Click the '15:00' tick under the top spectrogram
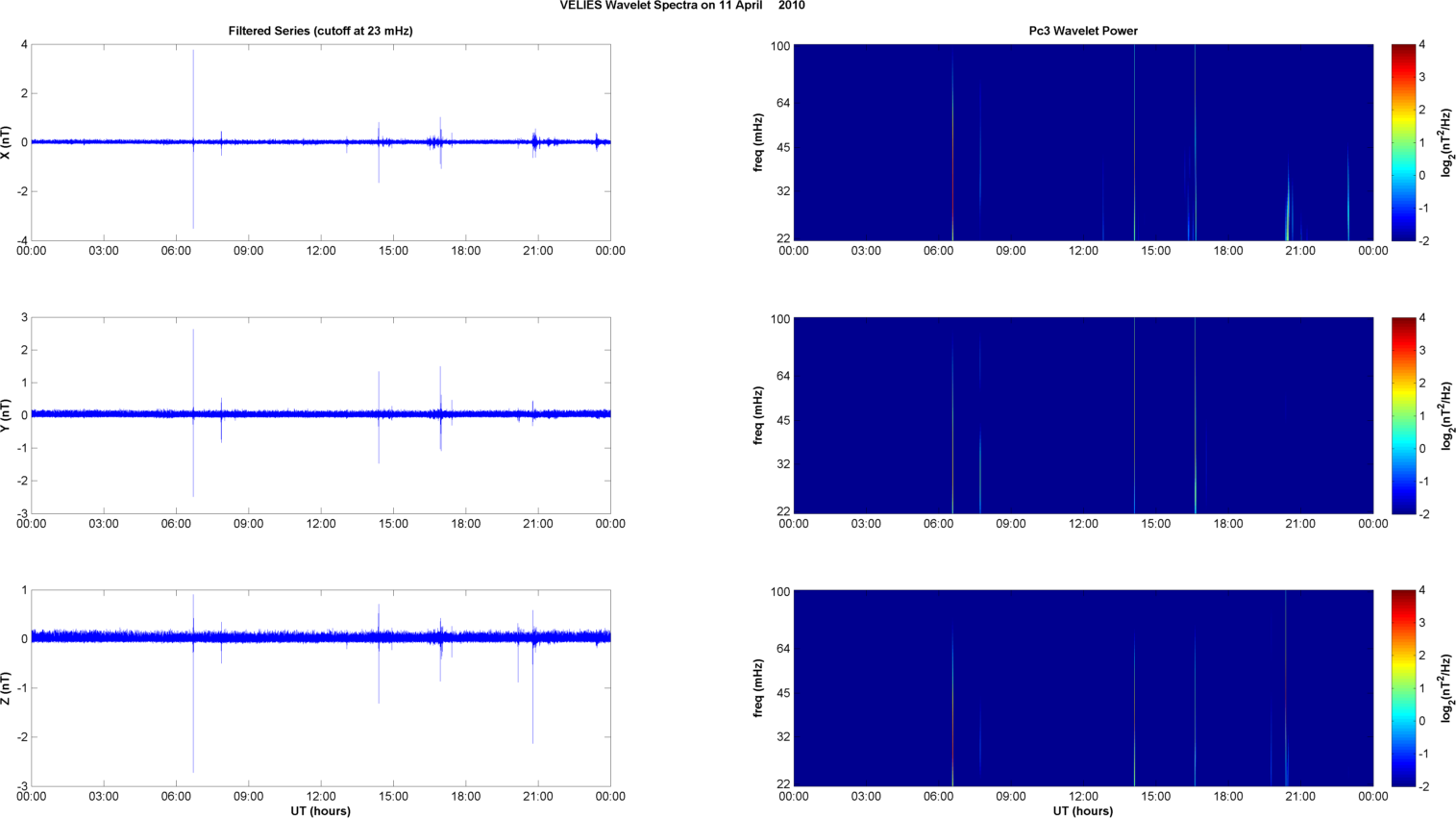 (x=1156, y=251)
